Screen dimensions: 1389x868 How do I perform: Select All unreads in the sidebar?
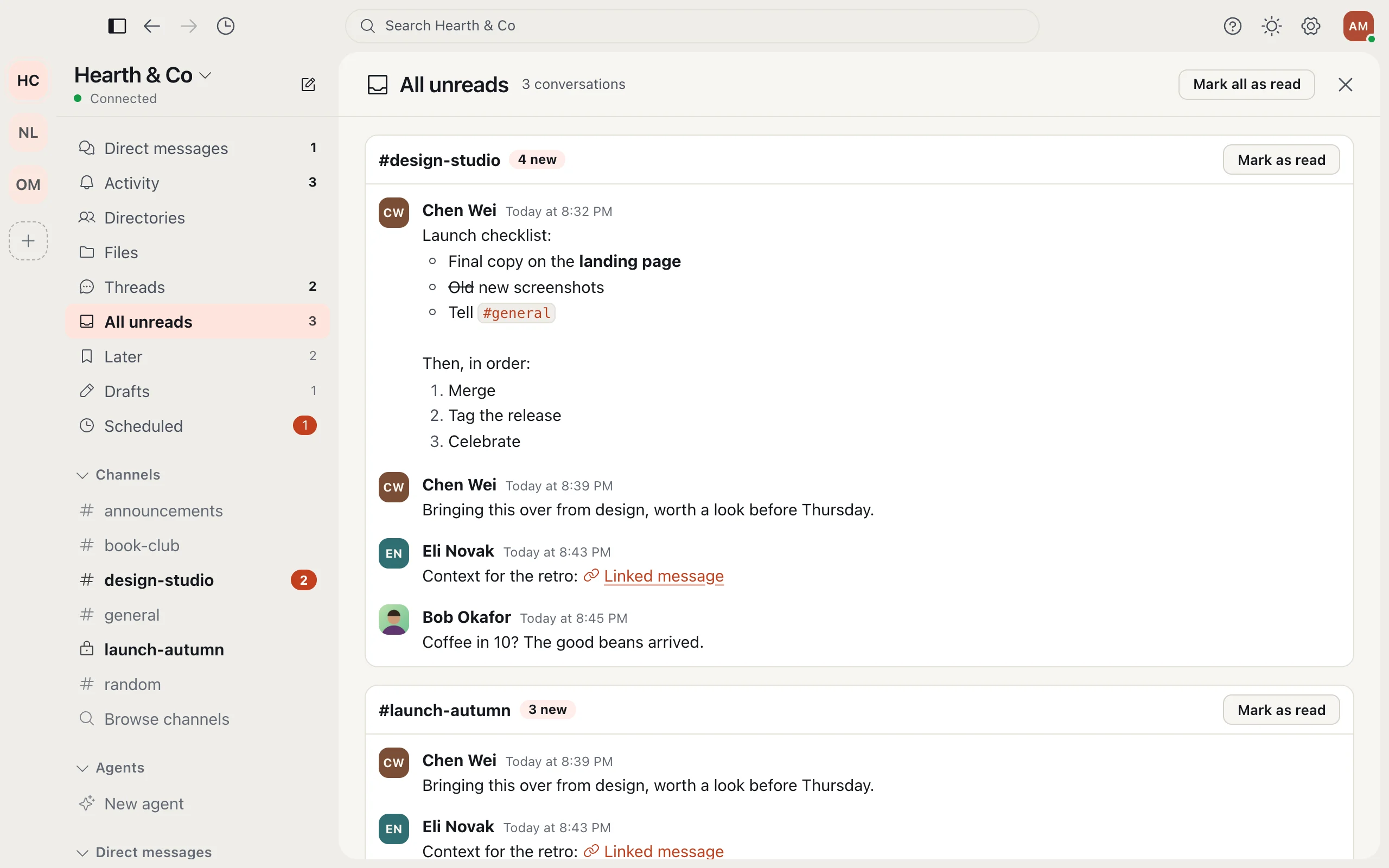197,322
